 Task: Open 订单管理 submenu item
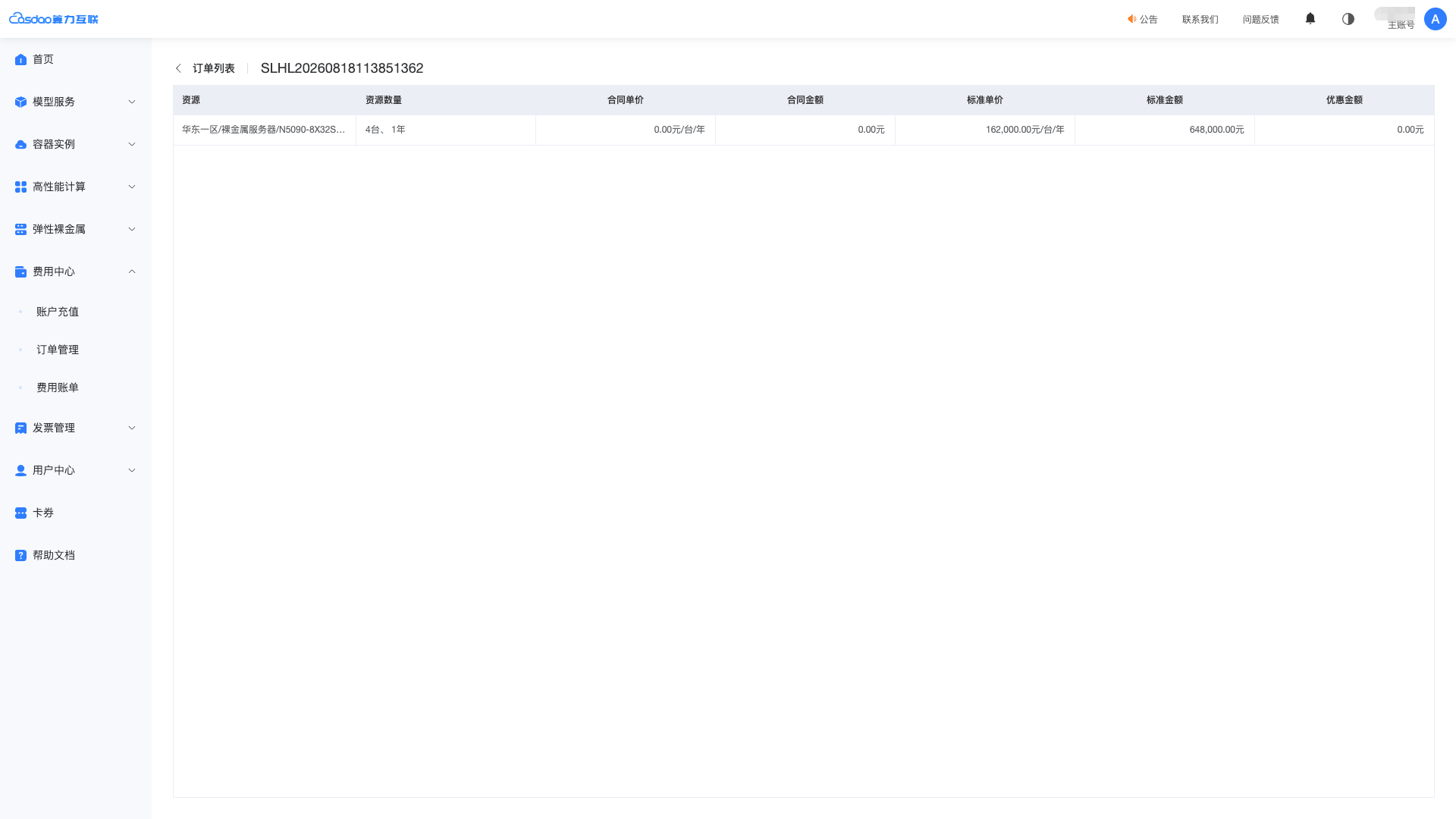point(58,350)
